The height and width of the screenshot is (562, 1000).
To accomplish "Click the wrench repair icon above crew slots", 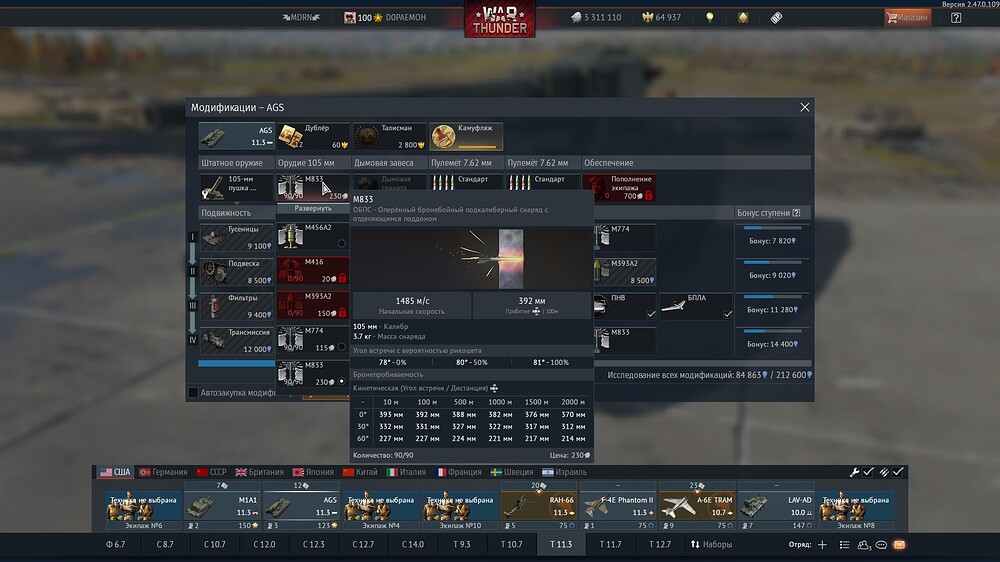I will pos(855,472).
